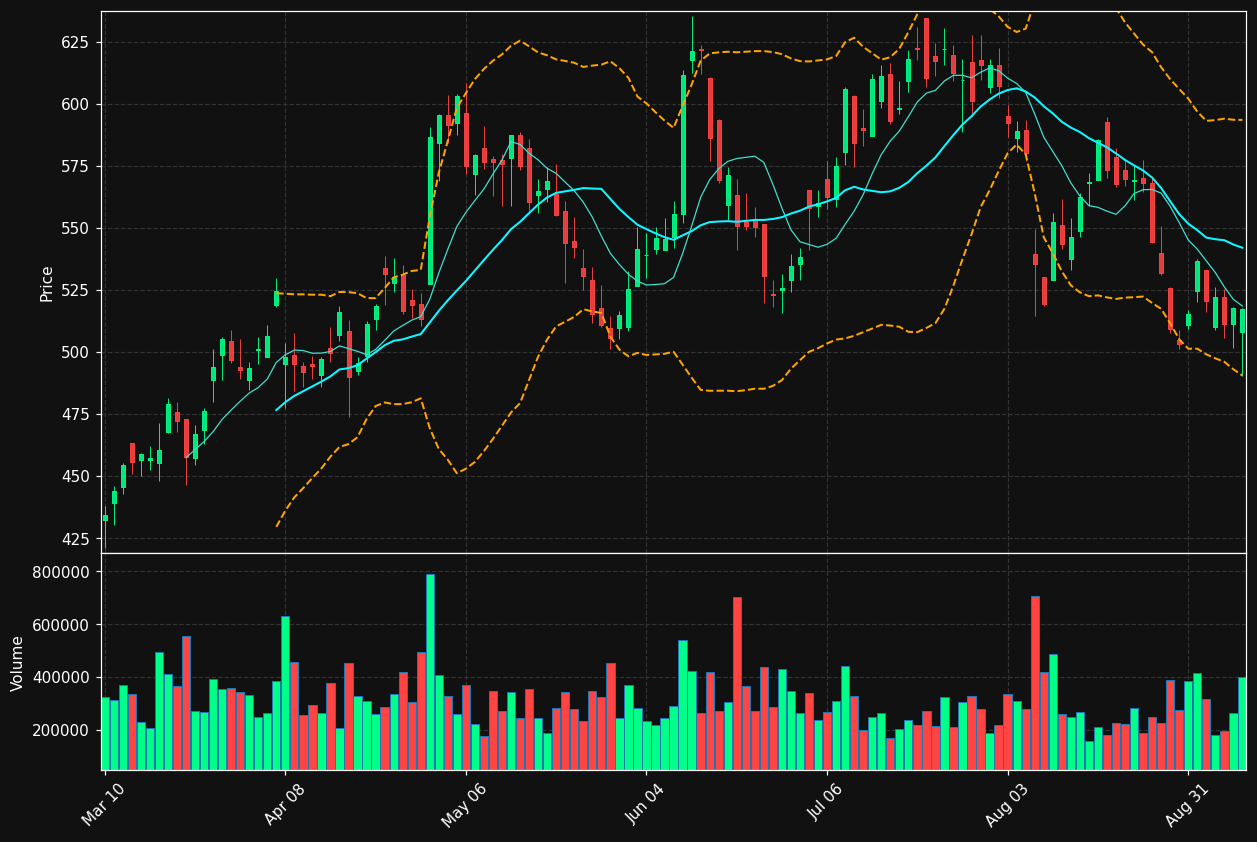
Task: Click the 'Volume' y-axis title
Action: pos(17,663)
